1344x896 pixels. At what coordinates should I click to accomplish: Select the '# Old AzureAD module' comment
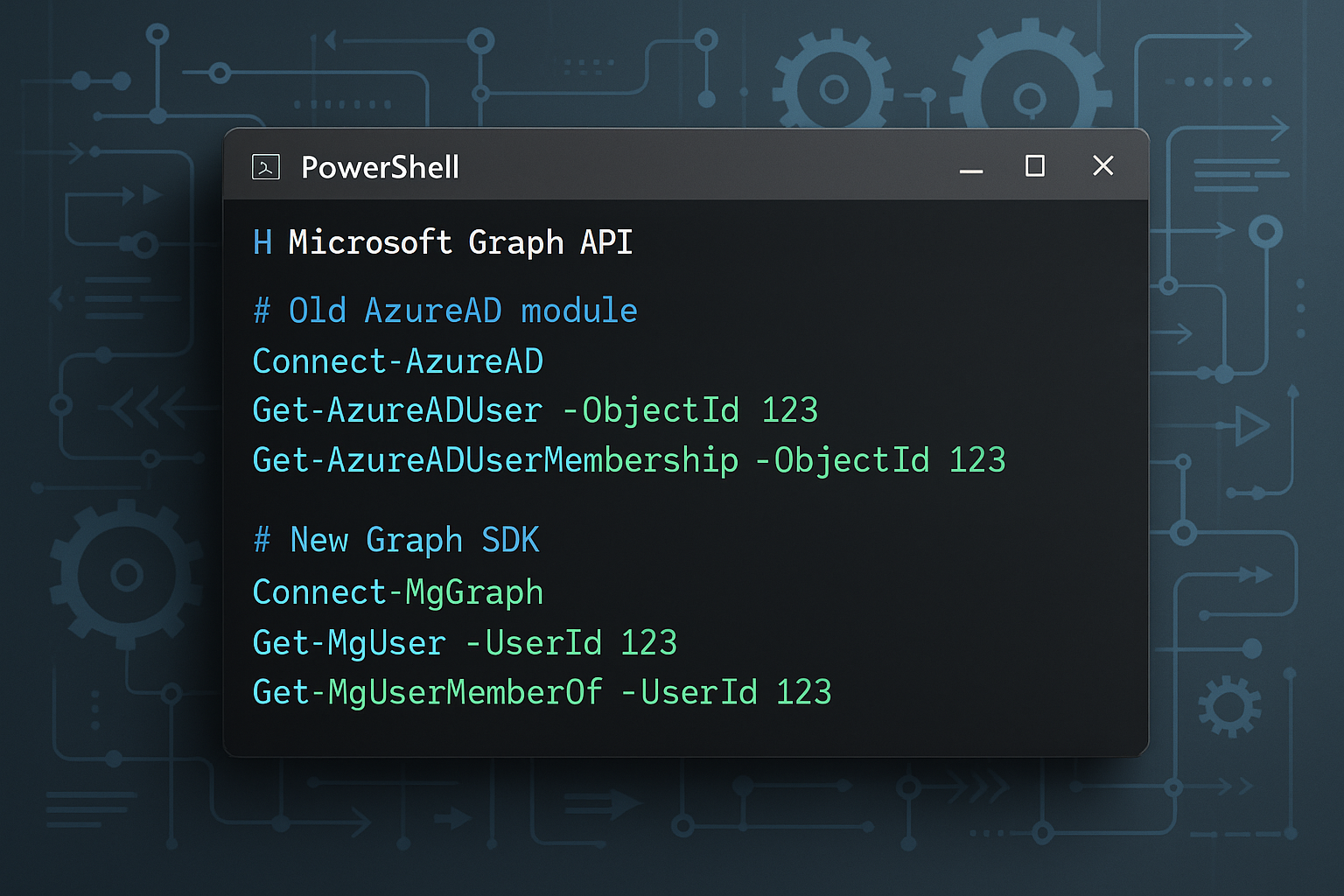(445, 311)
